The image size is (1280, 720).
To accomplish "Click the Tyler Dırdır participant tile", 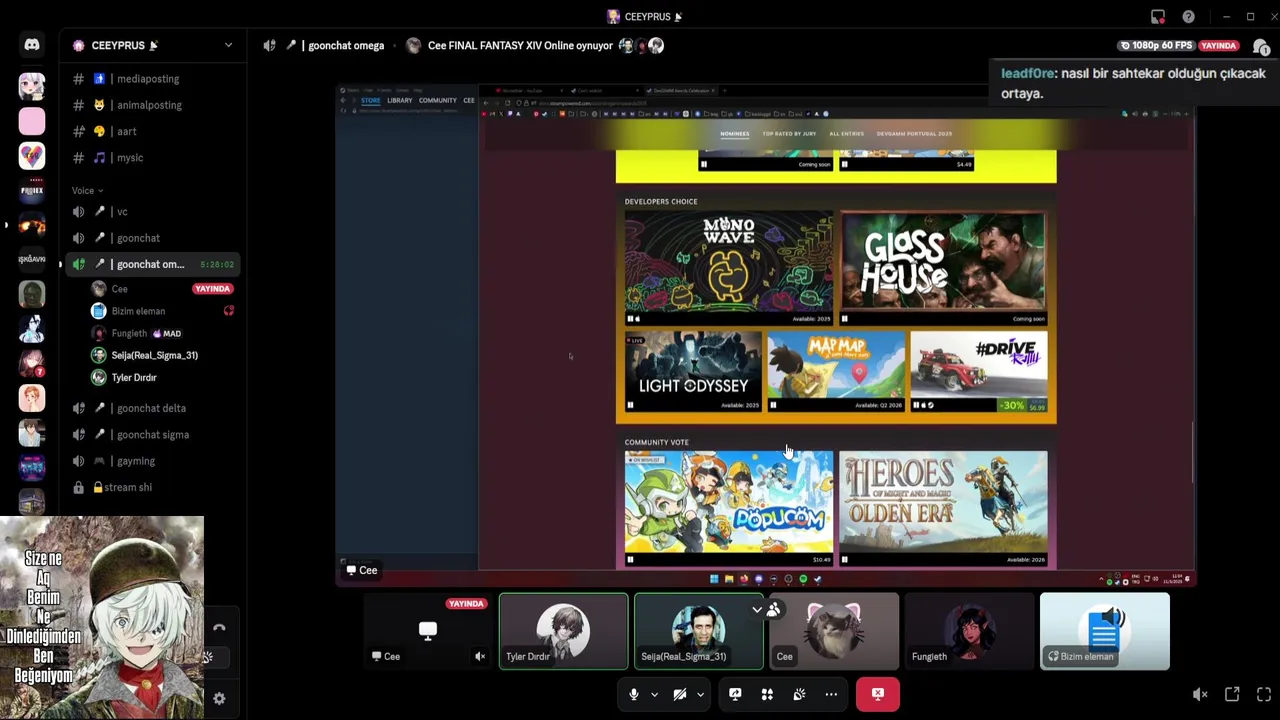I will (x=564, y=631).
